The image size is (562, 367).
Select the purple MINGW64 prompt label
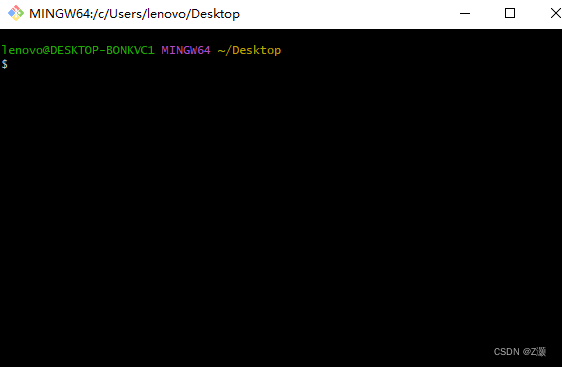186,50
